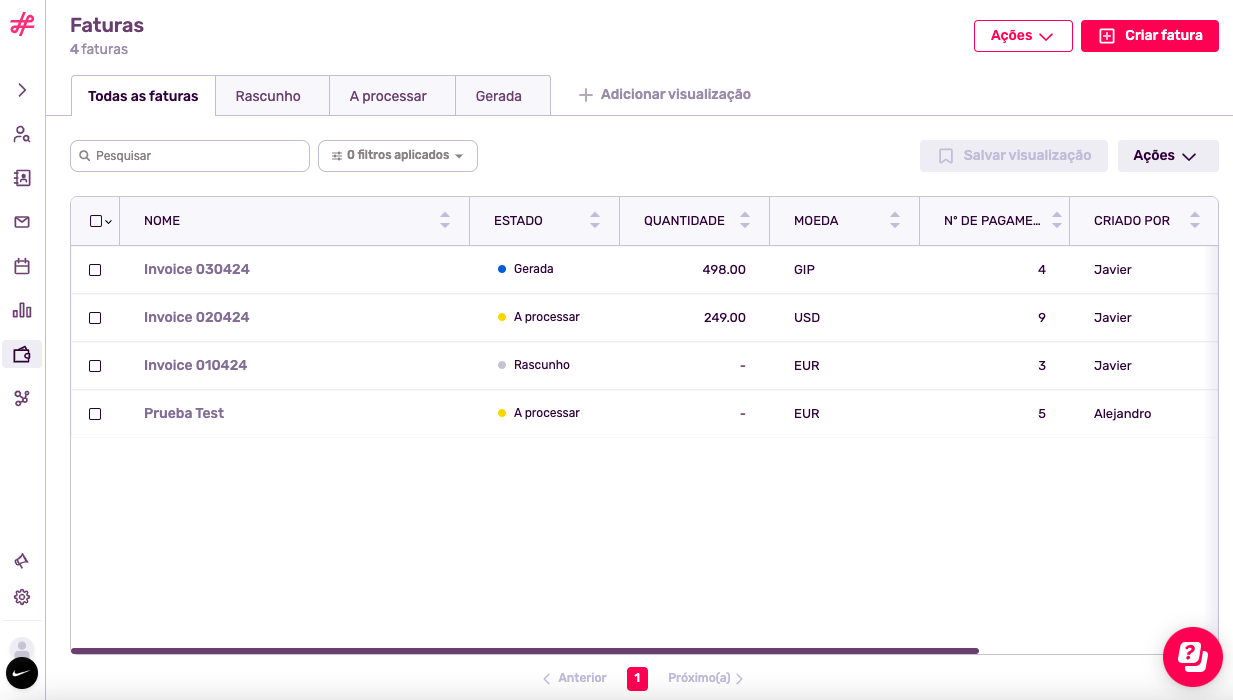The width and height of the screenshot is (1233, 700).
Task: Open the settings gear icon
Action: point(22,597)
